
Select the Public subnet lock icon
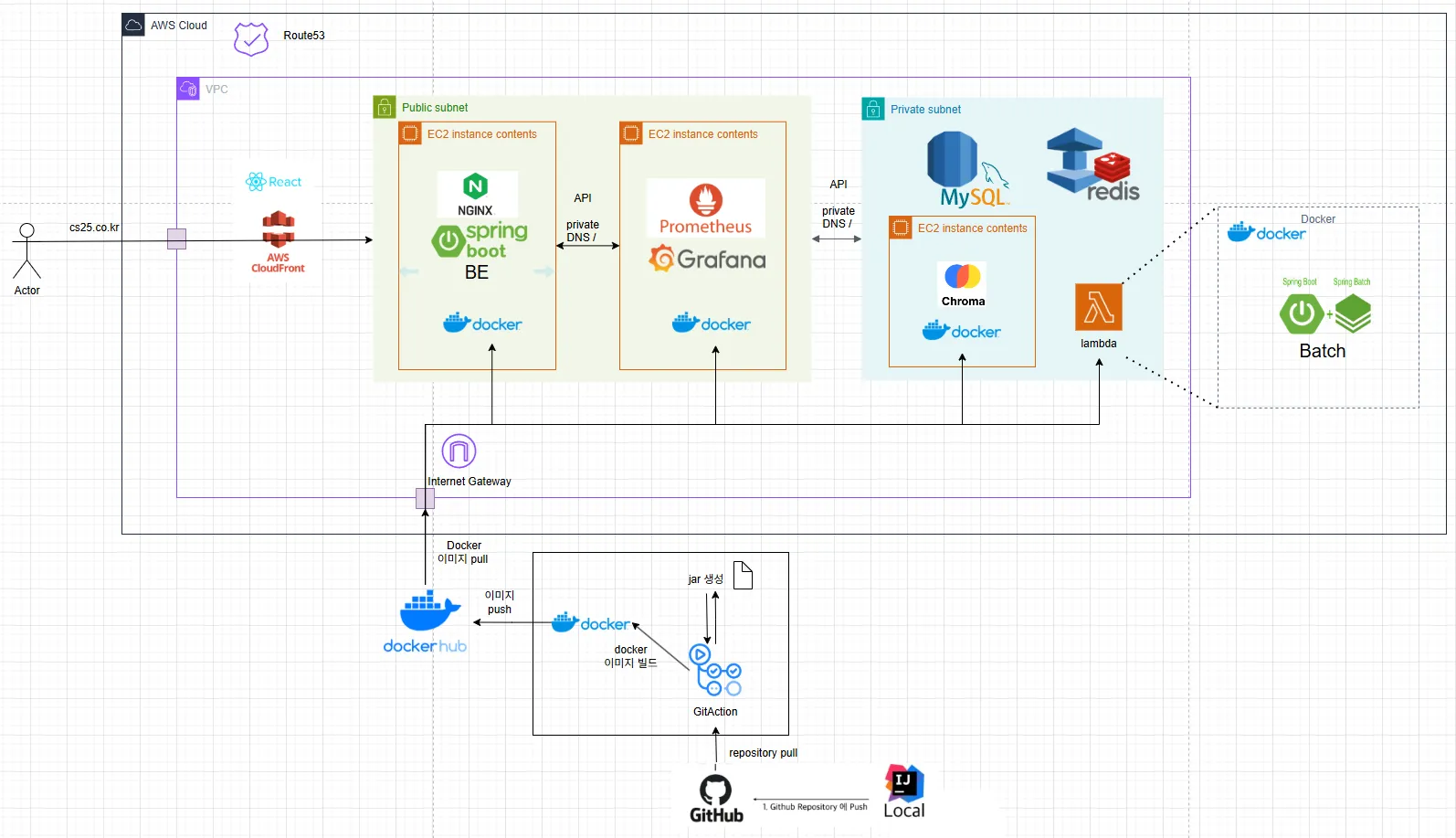point(385,107)
